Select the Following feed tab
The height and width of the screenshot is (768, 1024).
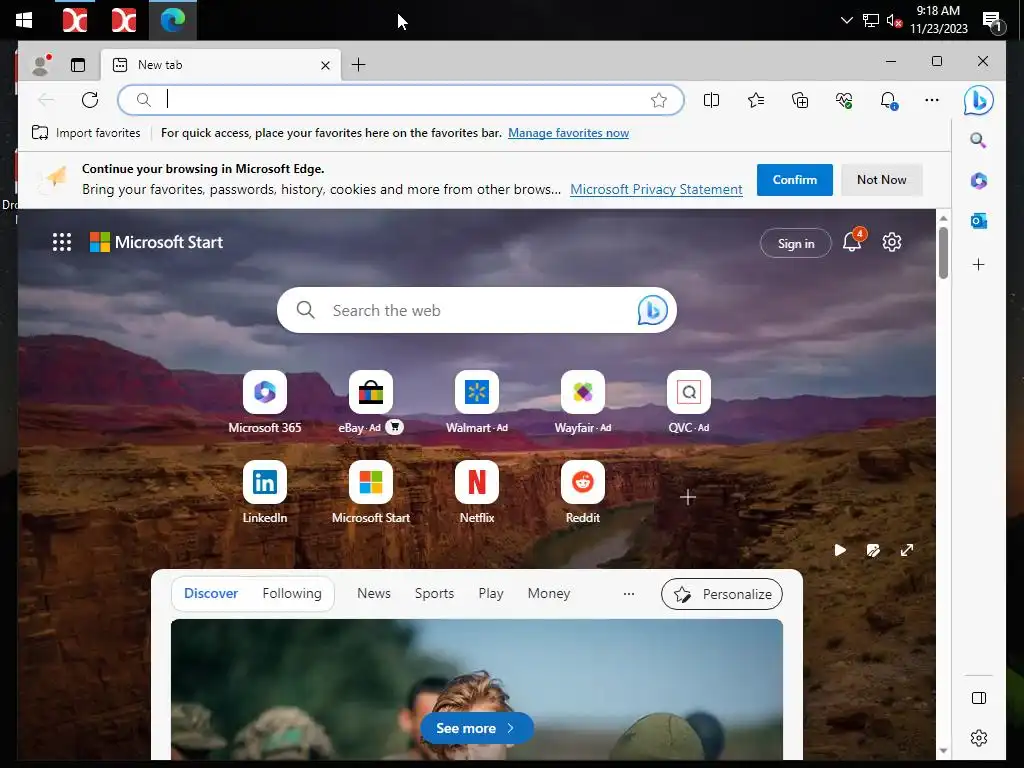(x=292, y=594)
